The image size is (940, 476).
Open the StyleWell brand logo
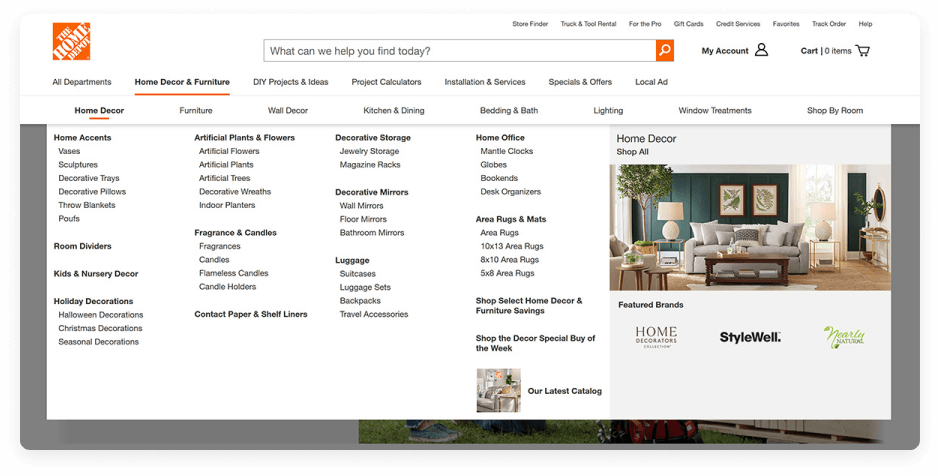(x=750, y=337)
